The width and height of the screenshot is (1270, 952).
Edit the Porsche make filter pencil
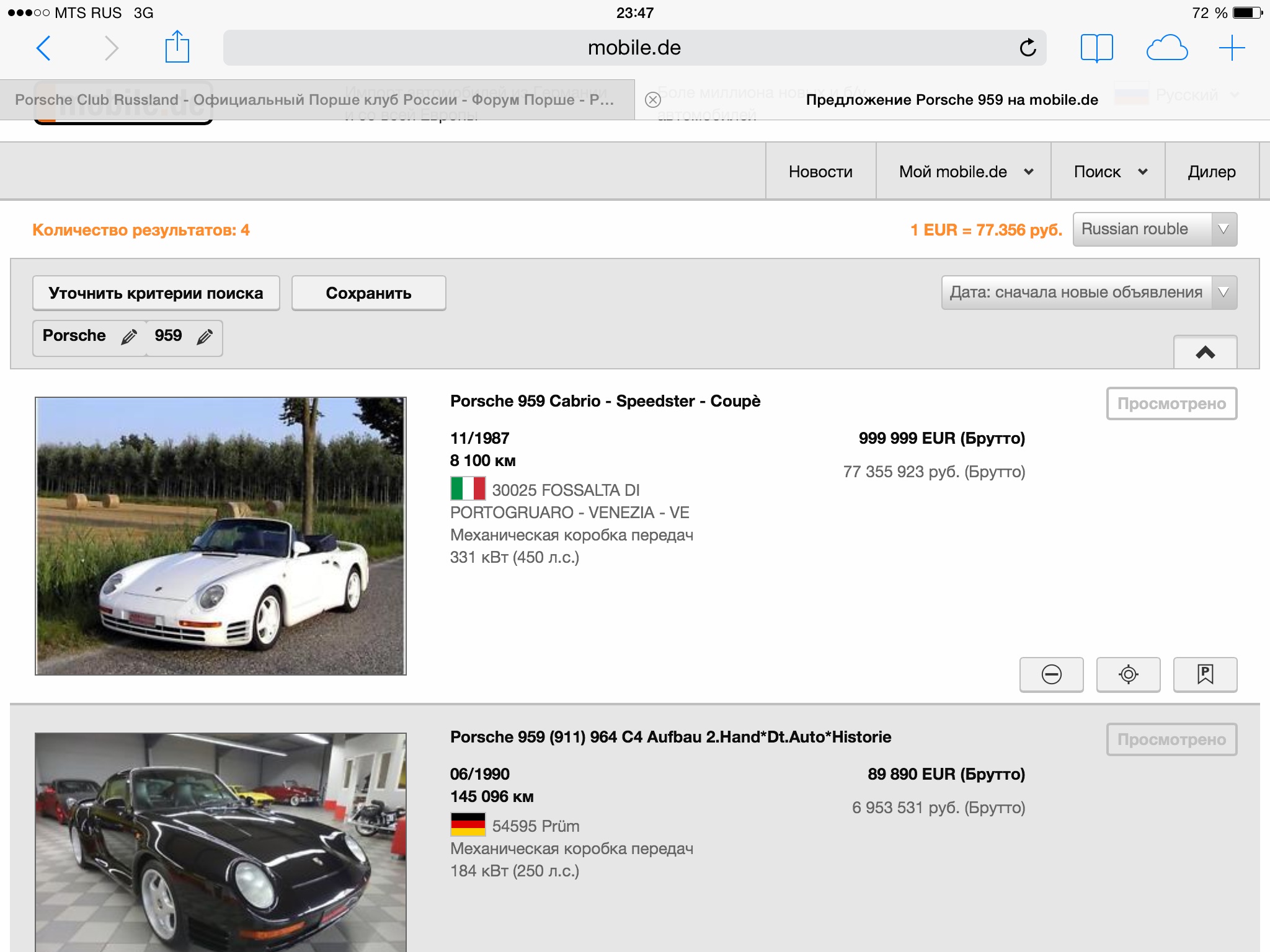click(128, 337)
